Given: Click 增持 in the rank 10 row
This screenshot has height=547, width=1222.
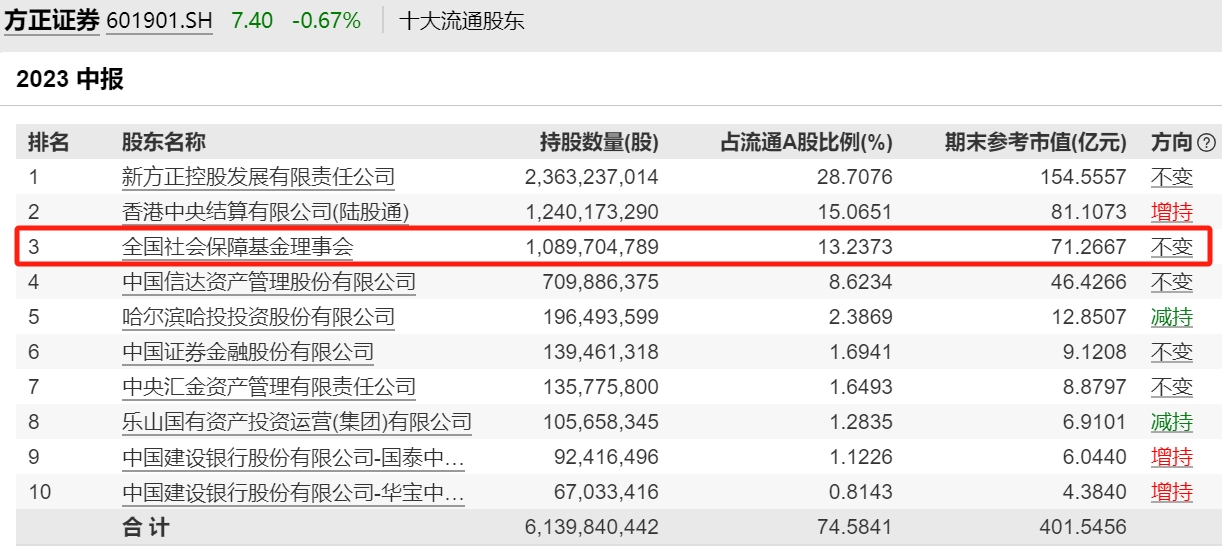Looking at the screenshot, I should (1172, 492).
